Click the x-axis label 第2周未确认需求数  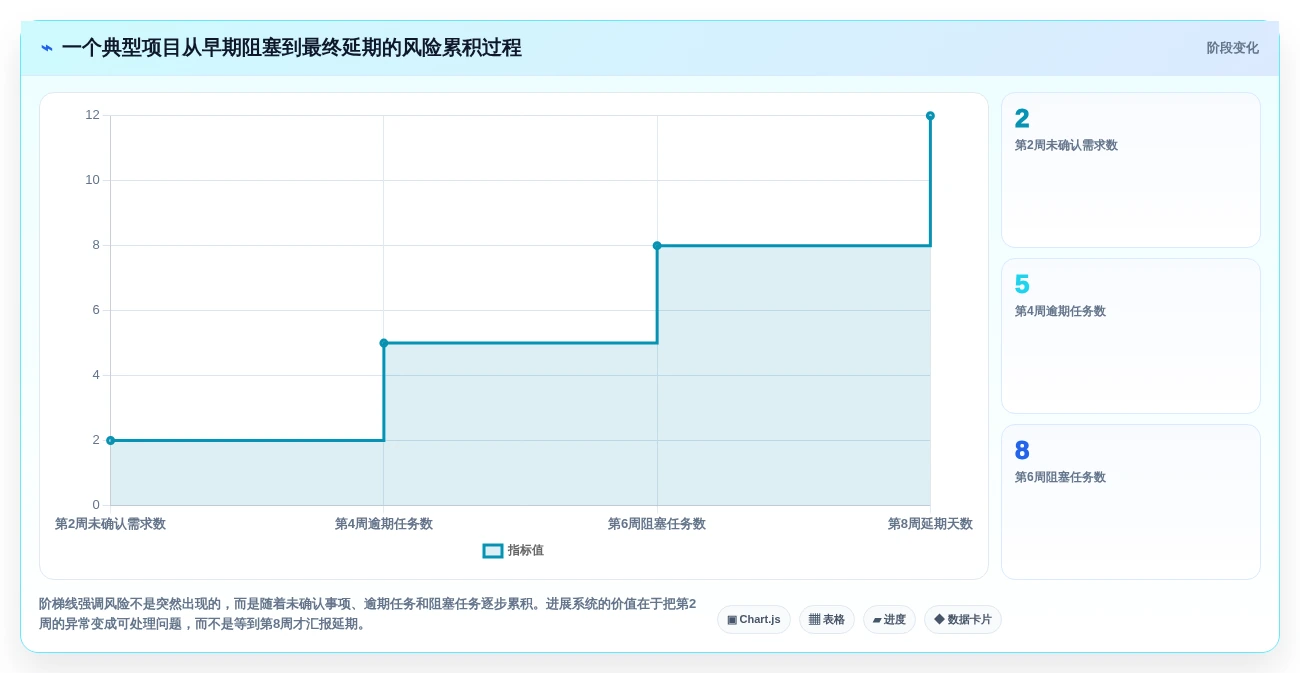pos(110,524)
